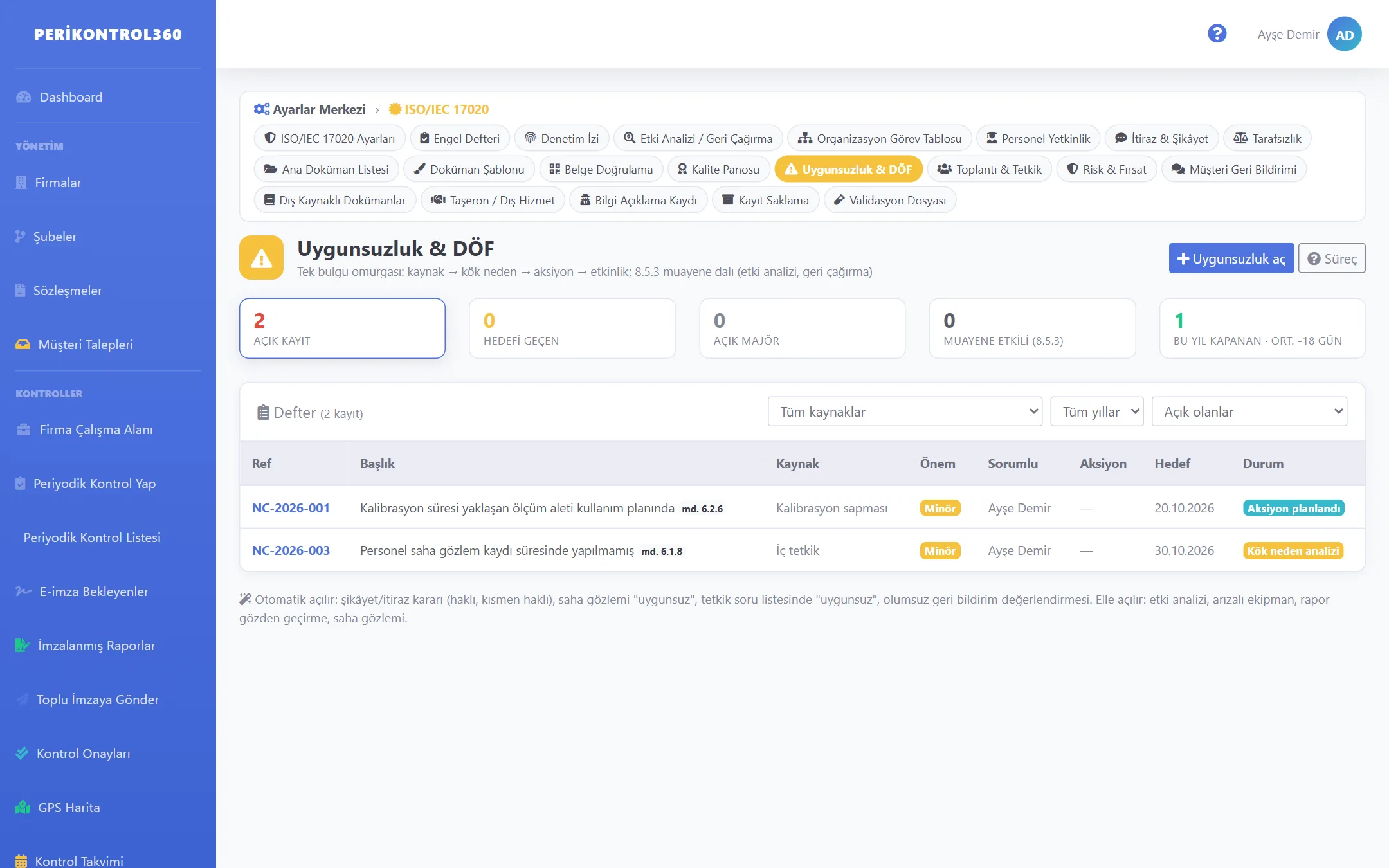Click the Firmalar building icon

coord(21,183)
